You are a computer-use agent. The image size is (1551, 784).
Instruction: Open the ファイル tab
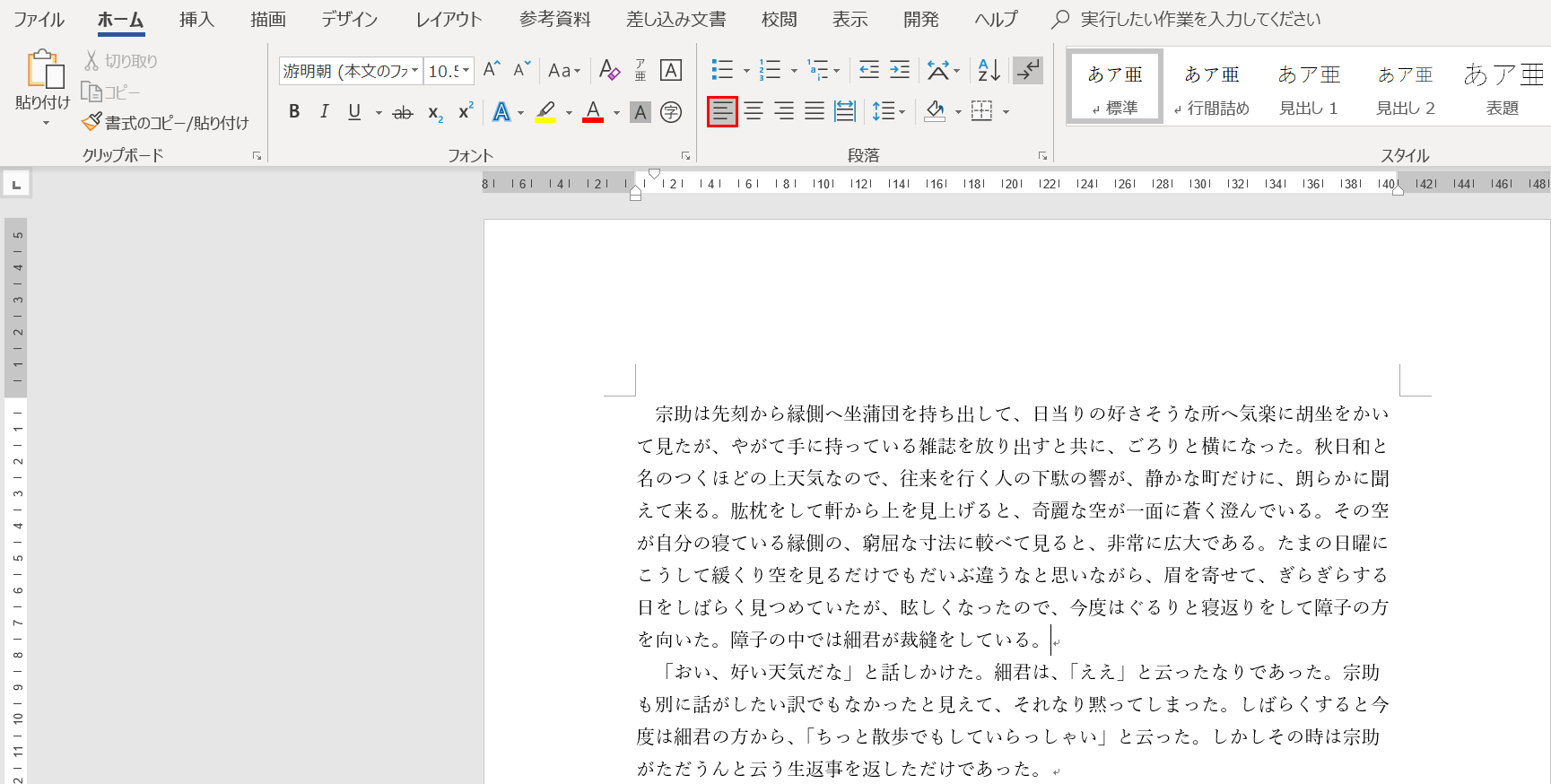tap(39, 19)
